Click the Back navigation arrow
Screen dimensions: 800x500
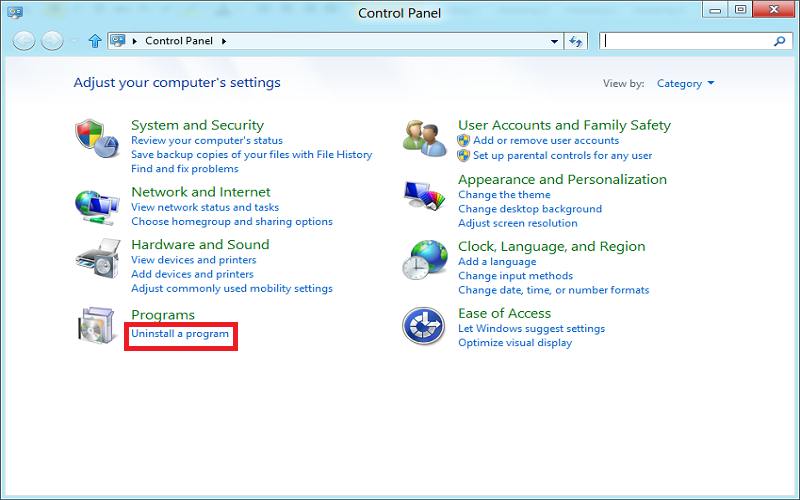23,41
